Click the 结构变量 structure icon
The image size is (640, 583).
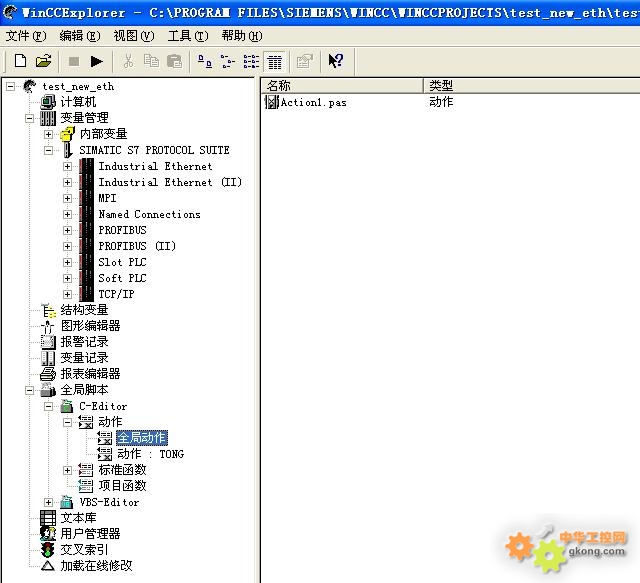click(49, 310)
